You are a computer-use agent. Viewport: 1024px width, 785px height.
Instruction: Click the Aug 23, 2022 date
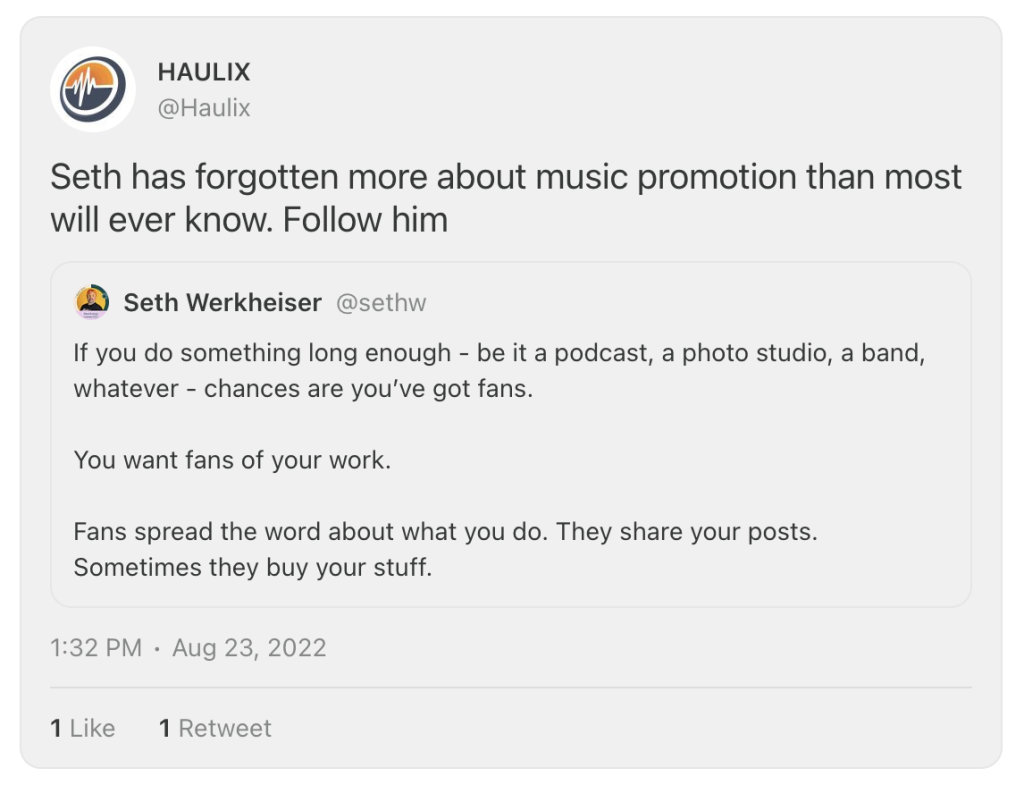[249, 647]
